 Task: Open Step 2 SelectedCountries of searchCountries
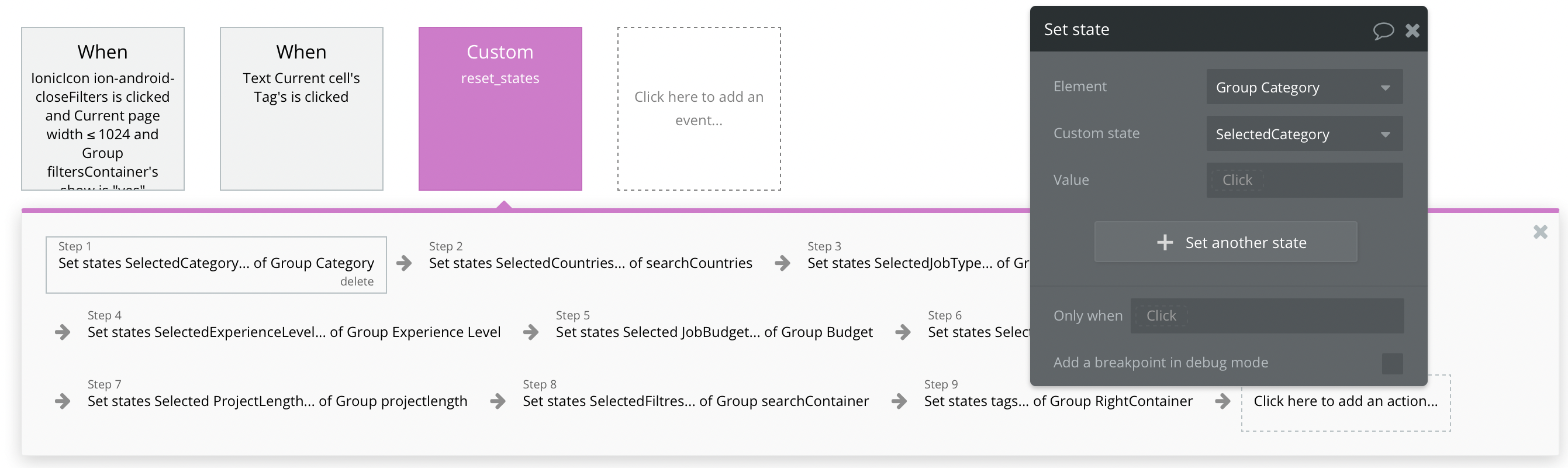tap(590, 263)
